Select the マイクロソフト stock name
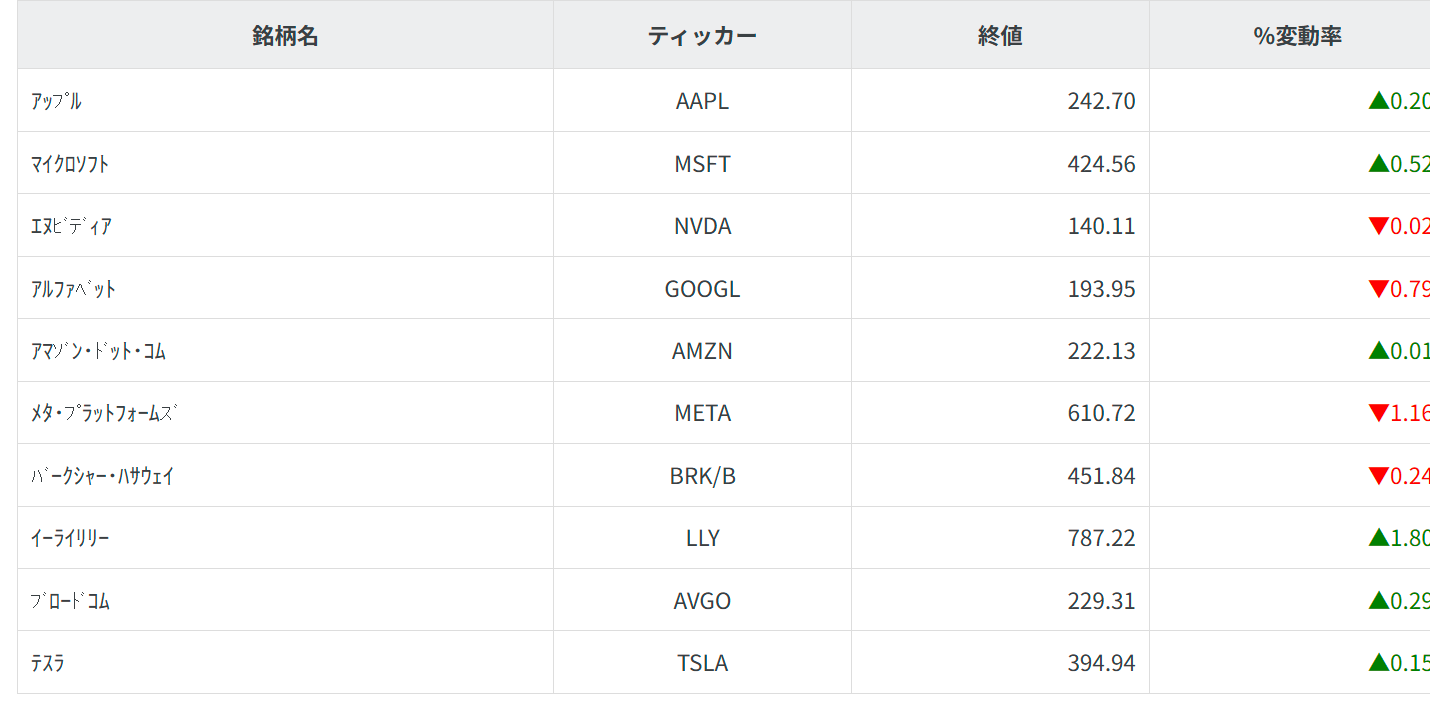 pos(70,164)
